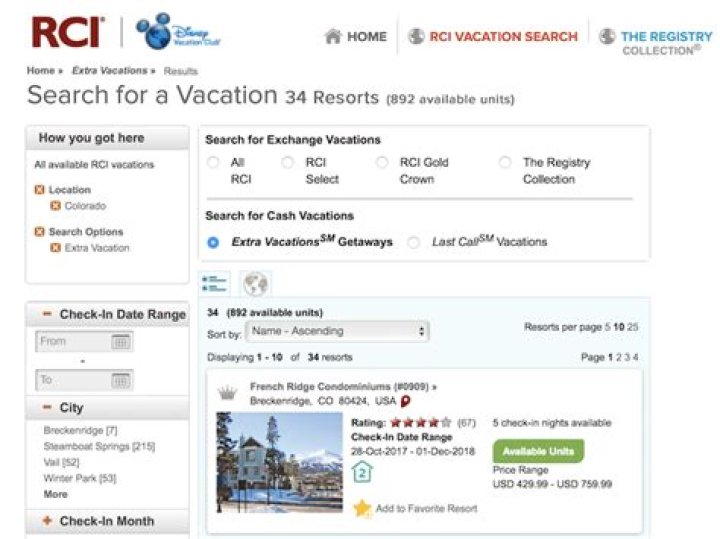Open the From date calendar picker
Screen dimensions: 720x539
(x=120, y=342)
